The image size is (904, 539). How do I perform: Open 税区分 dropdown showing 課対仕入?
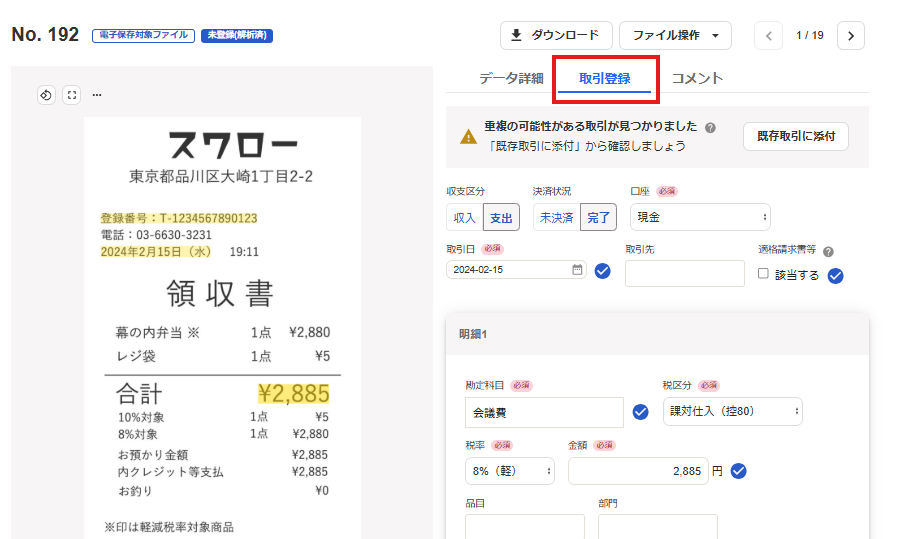[732, 411]
